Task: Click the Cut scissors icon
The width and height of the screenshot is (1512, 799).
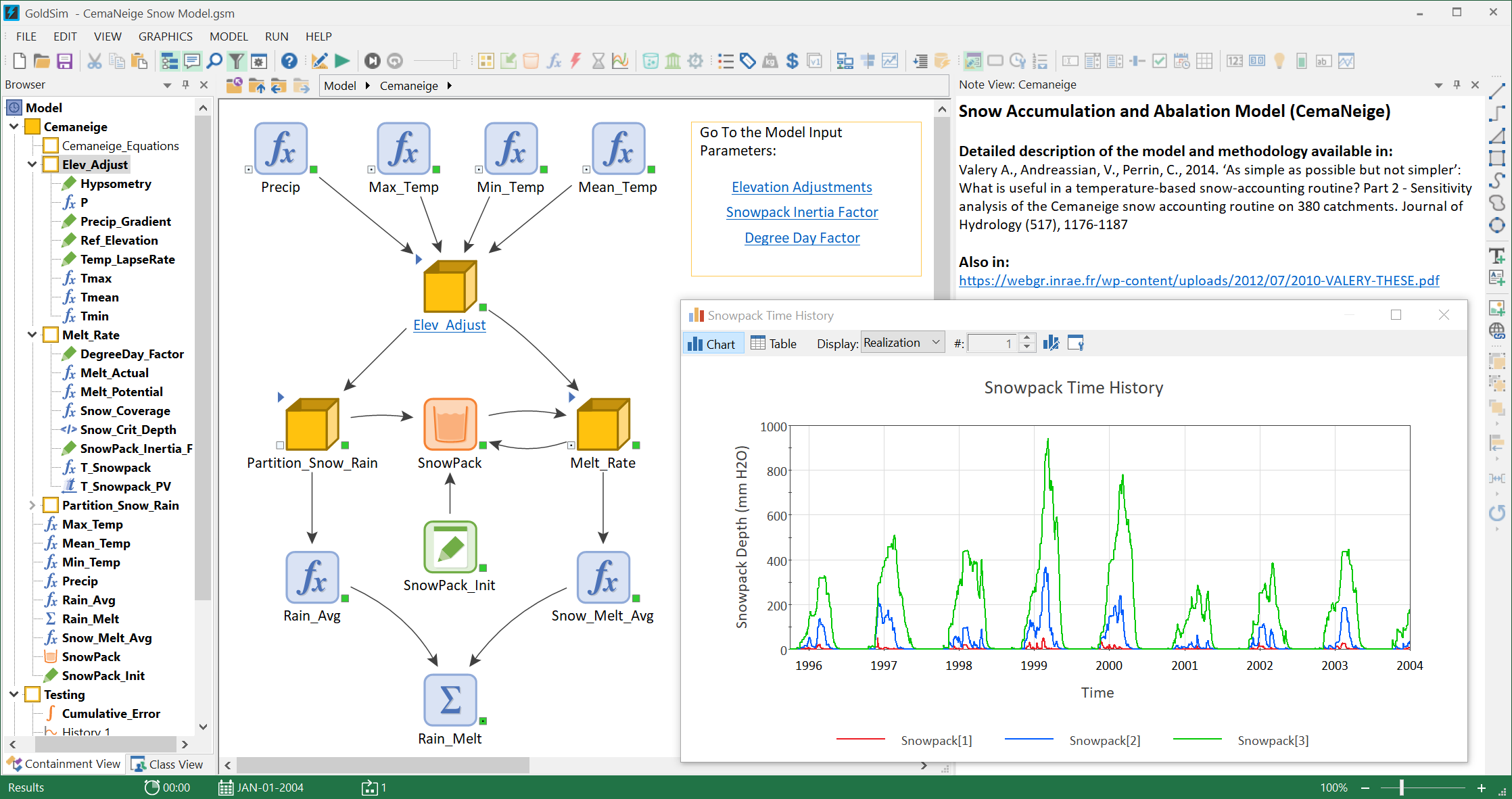Action: tap(95, 62)
